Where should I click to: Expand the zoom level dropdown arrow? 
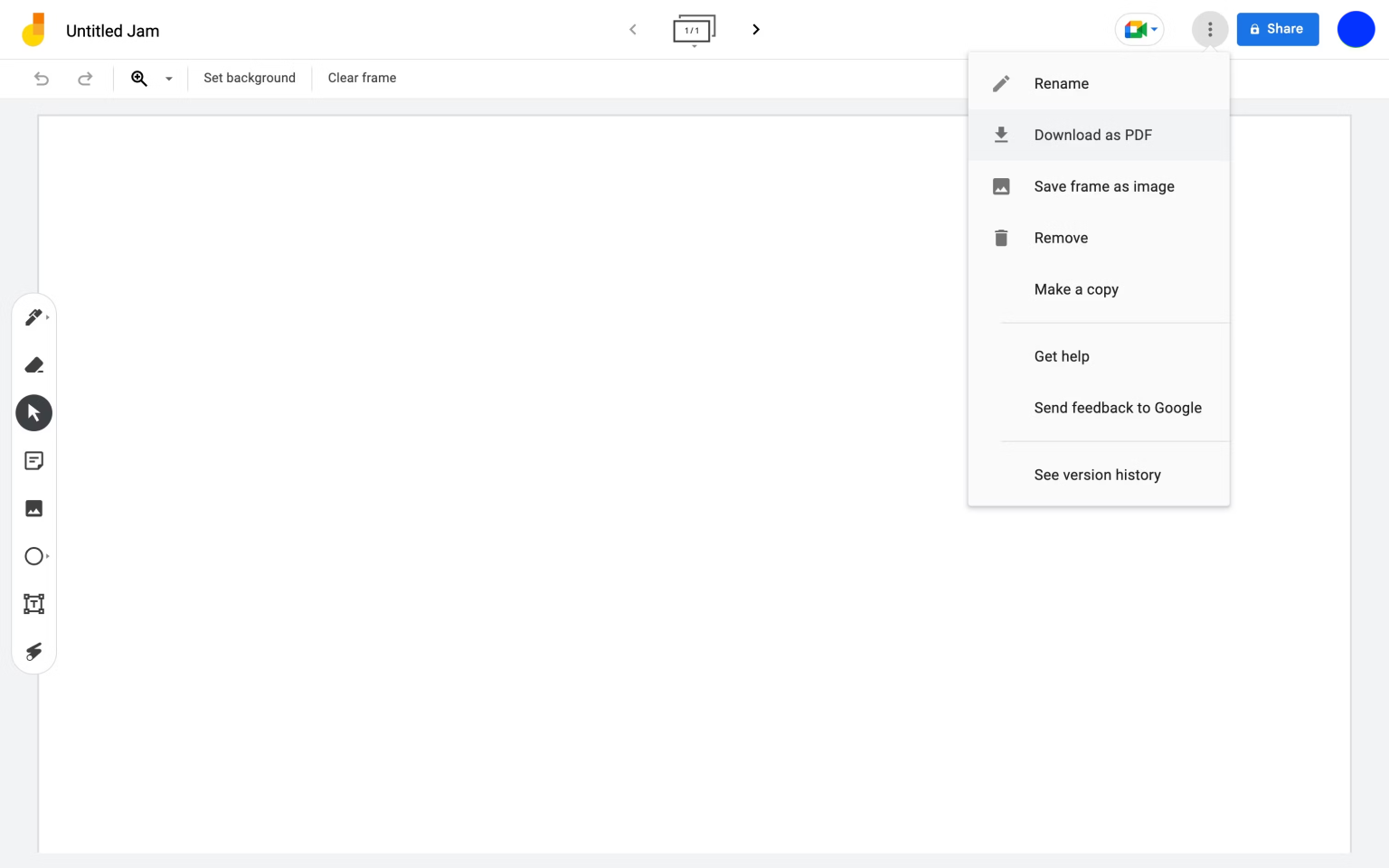pyautogui.click(x=168, y=79)
